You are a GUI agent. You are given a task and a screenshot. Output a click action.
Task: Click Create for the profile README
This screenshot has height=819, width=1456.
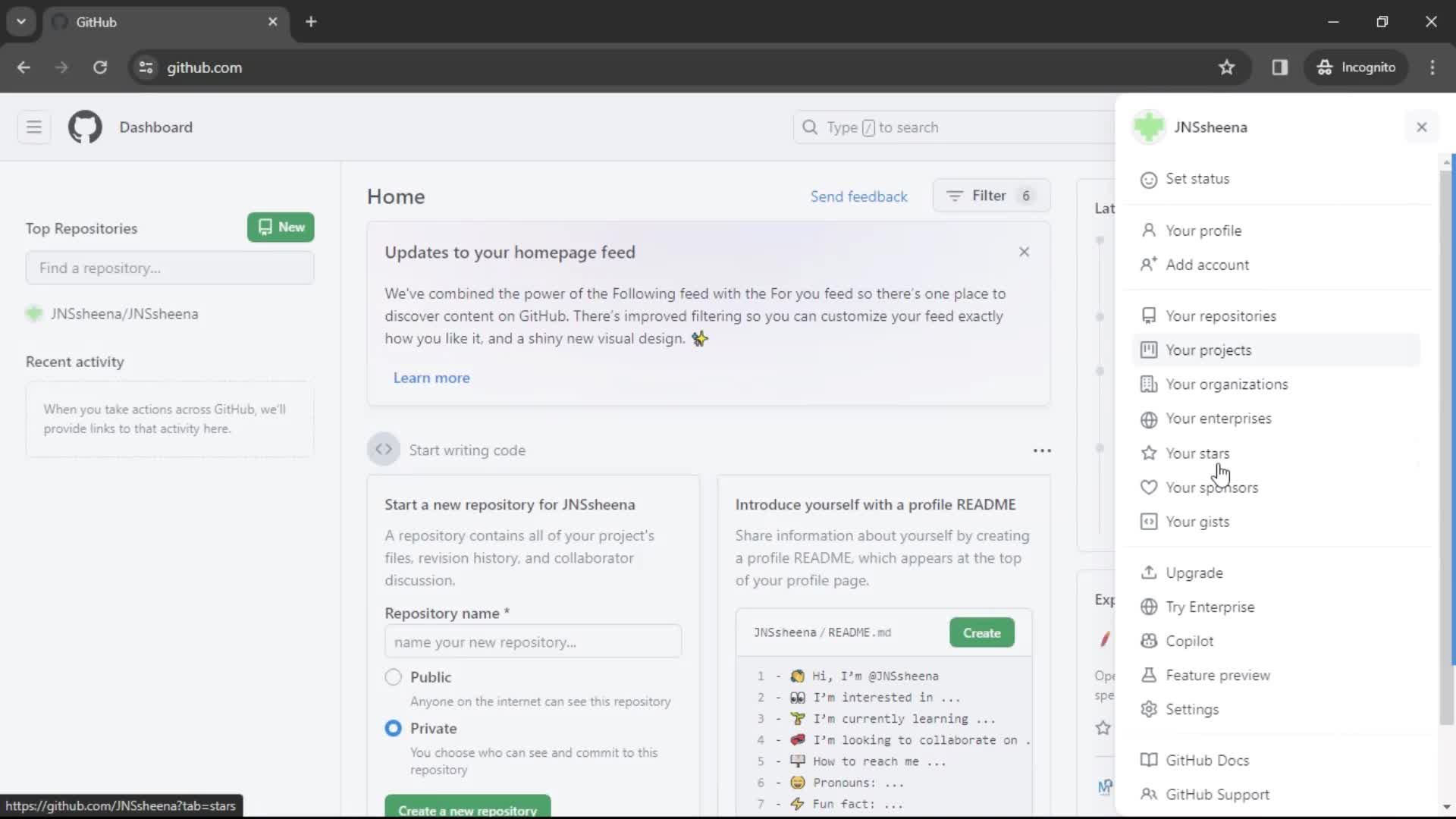[x=981, y=632]
